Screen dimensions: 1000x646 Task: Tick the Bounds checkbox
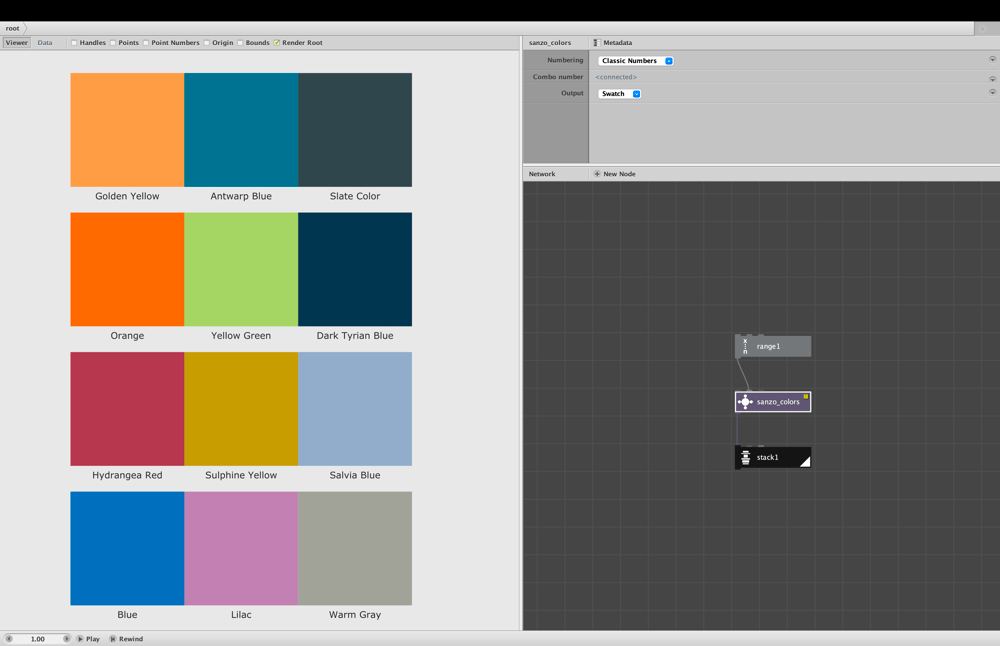240,43
